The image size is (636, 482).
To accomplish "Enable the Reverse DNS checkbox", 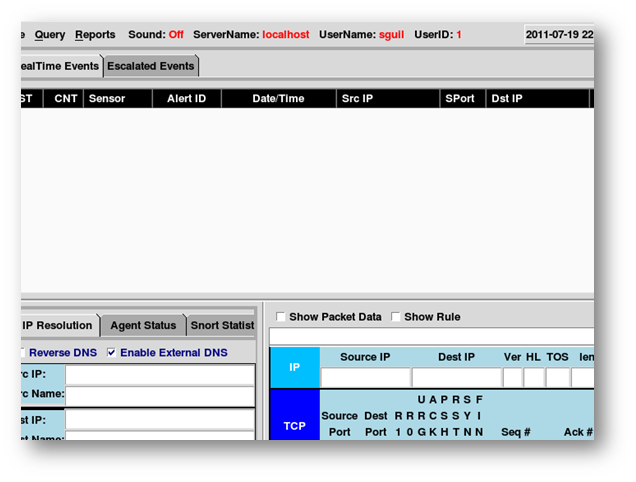I will click(x=23, y=352).
